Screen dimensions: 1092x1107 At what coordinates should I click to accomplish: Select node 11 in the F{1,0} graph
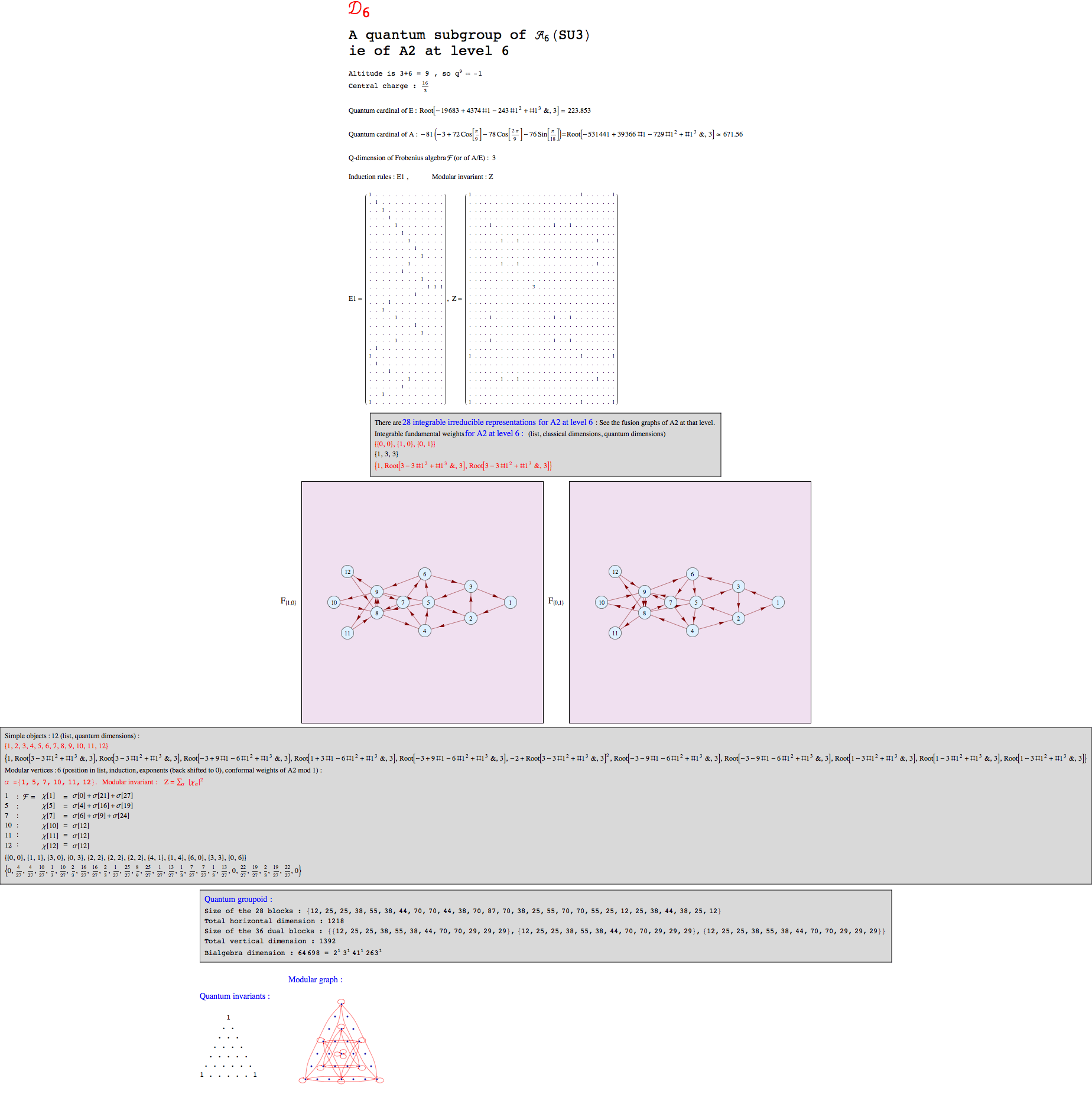[347, 633]
